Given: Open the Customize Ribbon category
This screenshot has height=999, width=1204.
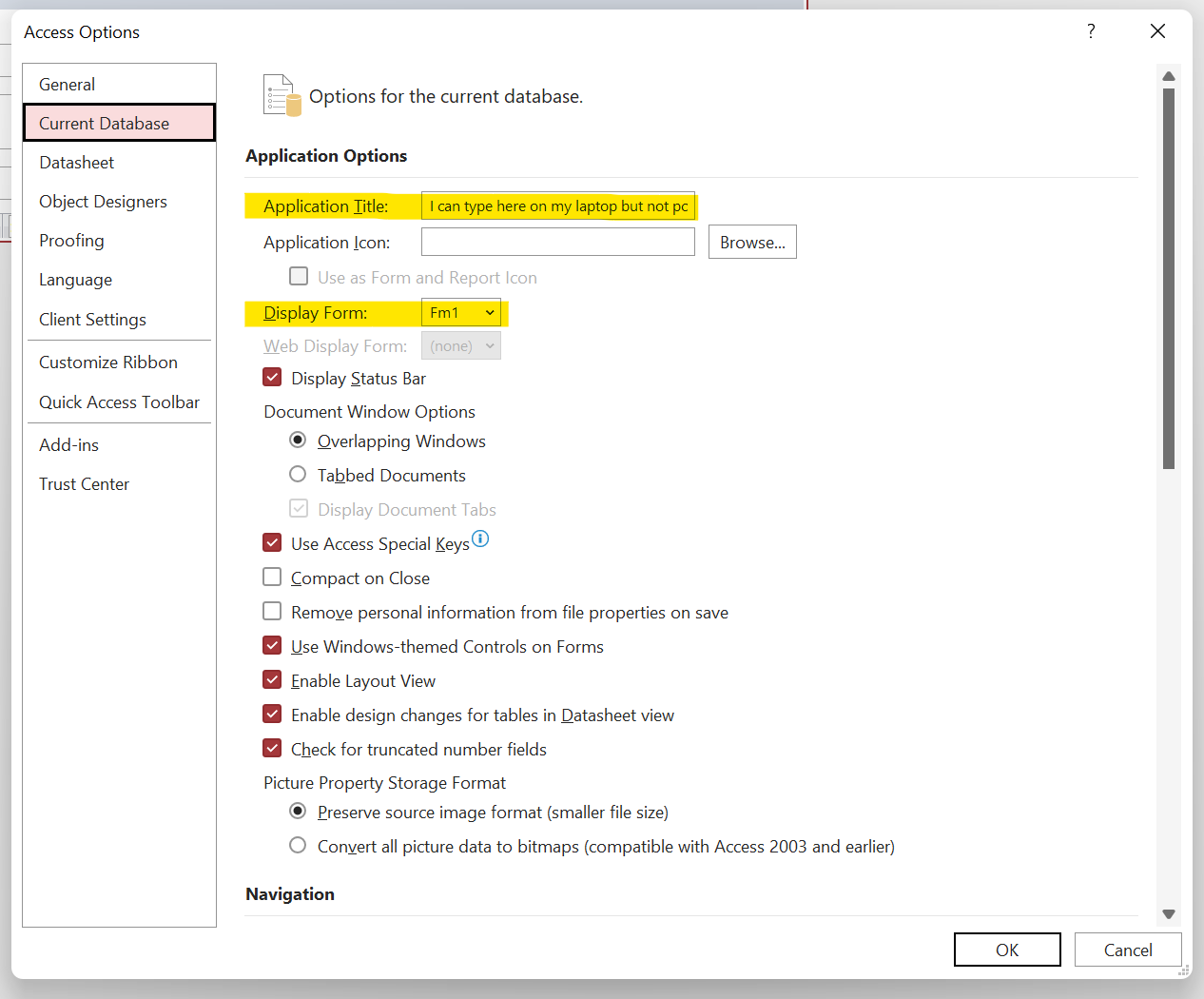Looking at the screenshot, I should tap(120, 362).
